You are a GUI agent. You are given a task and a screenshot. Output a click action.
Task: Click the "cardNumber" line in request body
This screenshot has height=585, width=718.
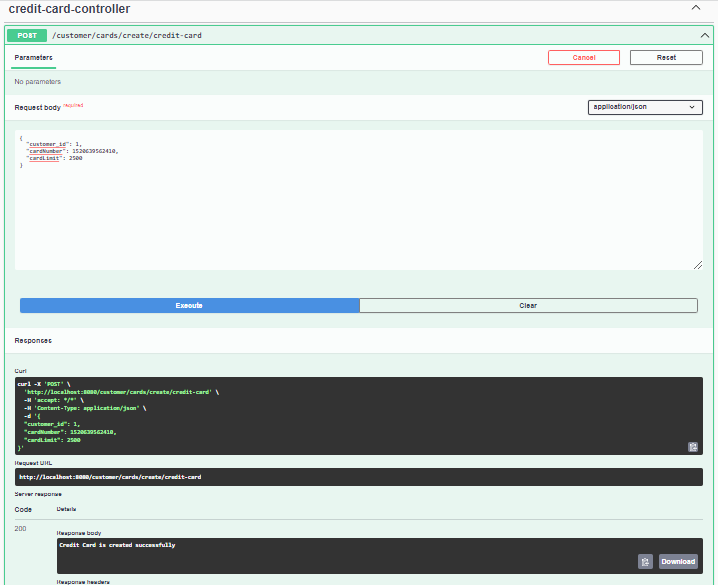72,151
